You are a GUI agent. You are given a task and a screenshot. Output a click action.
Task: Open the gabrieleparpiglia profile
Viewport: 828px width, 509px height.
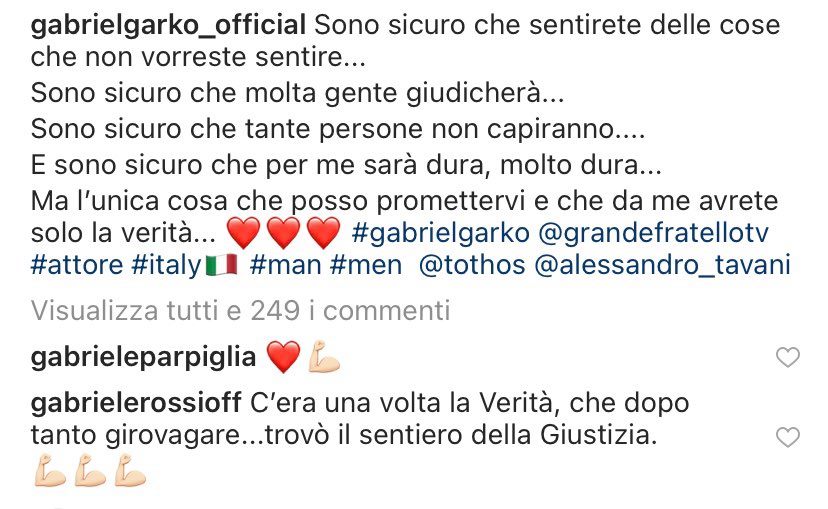pos(143,357)
